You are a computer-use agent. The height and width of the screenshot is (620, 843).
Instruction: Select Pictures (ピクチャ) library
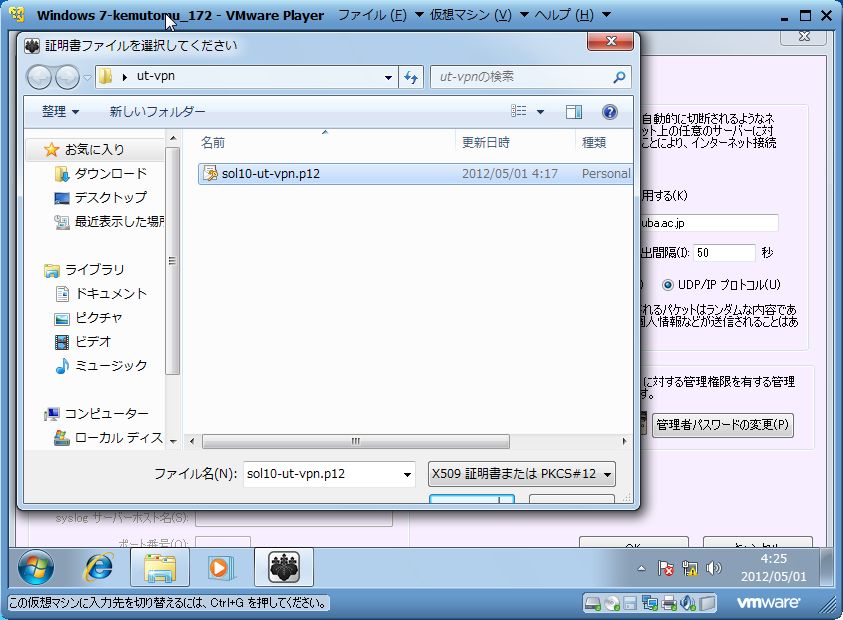[x=89, y=318]
